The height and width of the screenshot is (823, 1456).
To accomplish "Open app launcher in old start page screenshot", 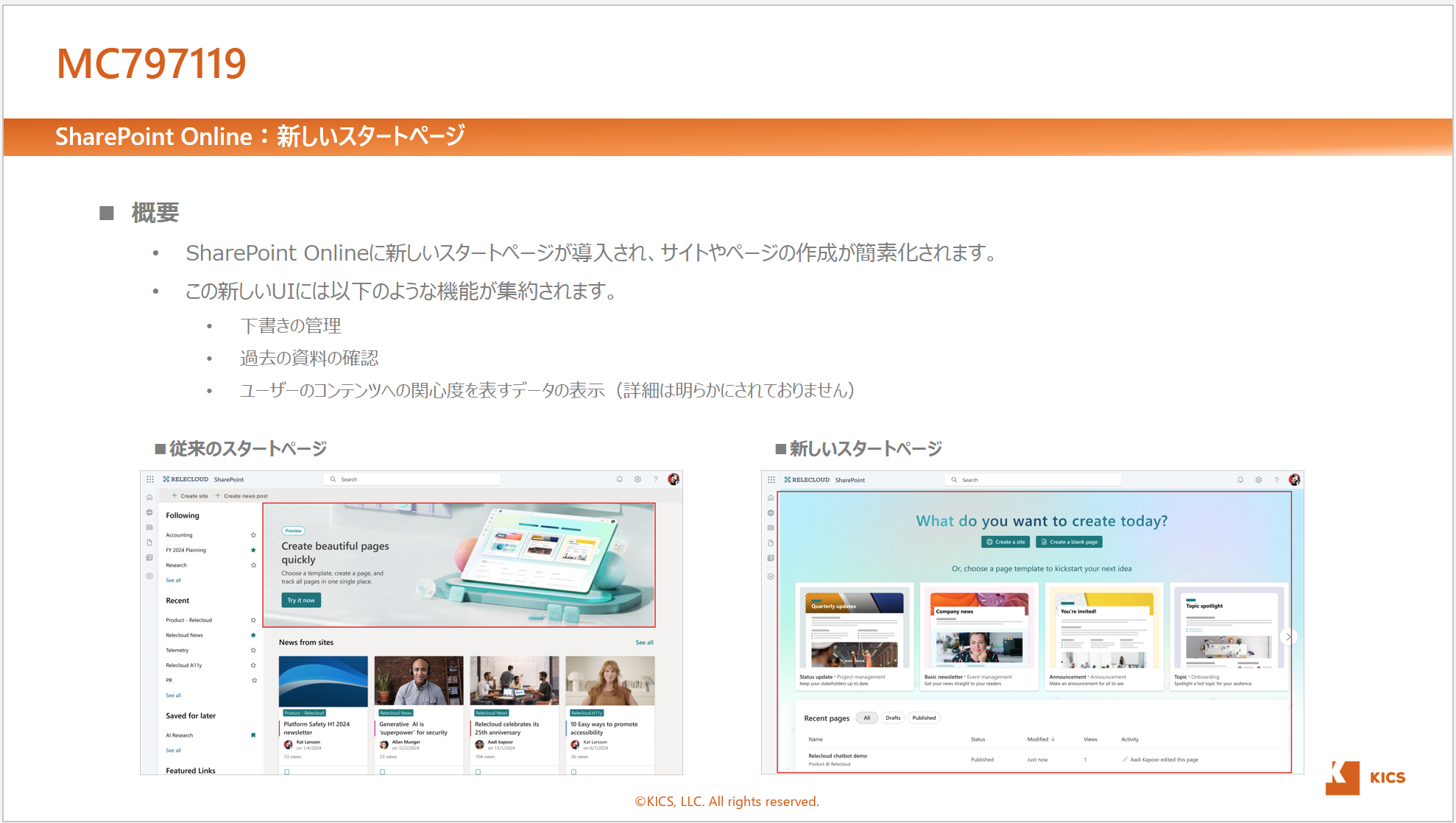I will click(x=150, y=479).
